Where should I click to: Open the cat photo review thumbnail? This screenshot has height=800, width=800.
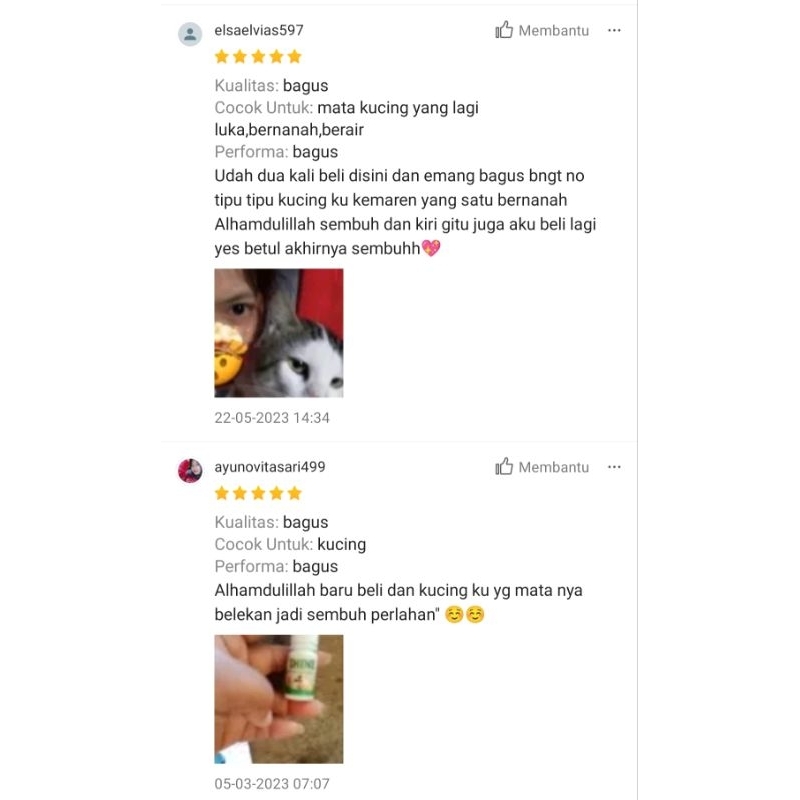pos(279,333)
